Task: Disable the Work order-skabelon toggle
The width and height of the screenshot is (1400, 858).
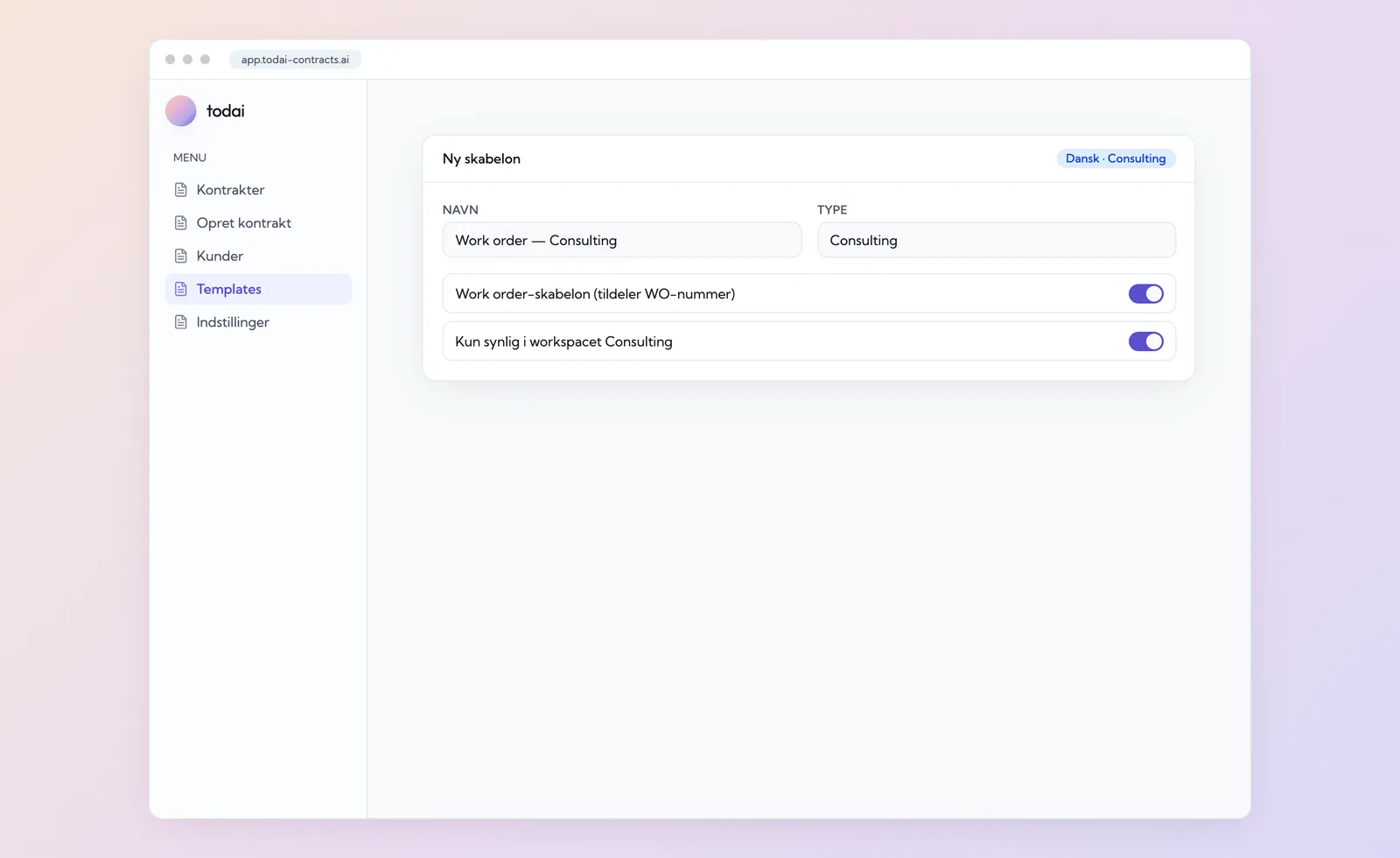Action: [1145, 294]
